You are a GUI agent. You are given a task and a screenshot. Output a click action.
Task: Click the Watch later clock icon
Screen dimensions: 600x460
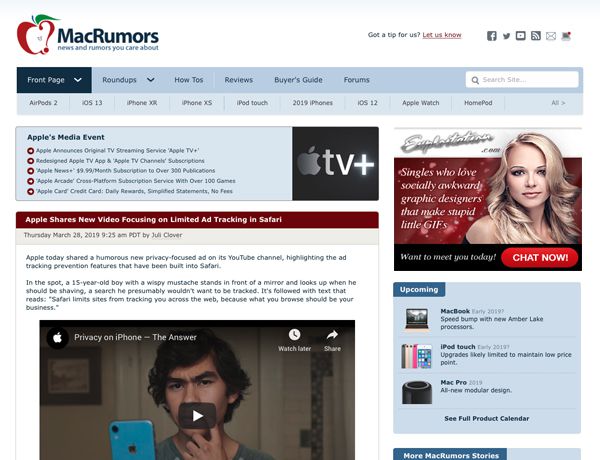coord(294,334)
